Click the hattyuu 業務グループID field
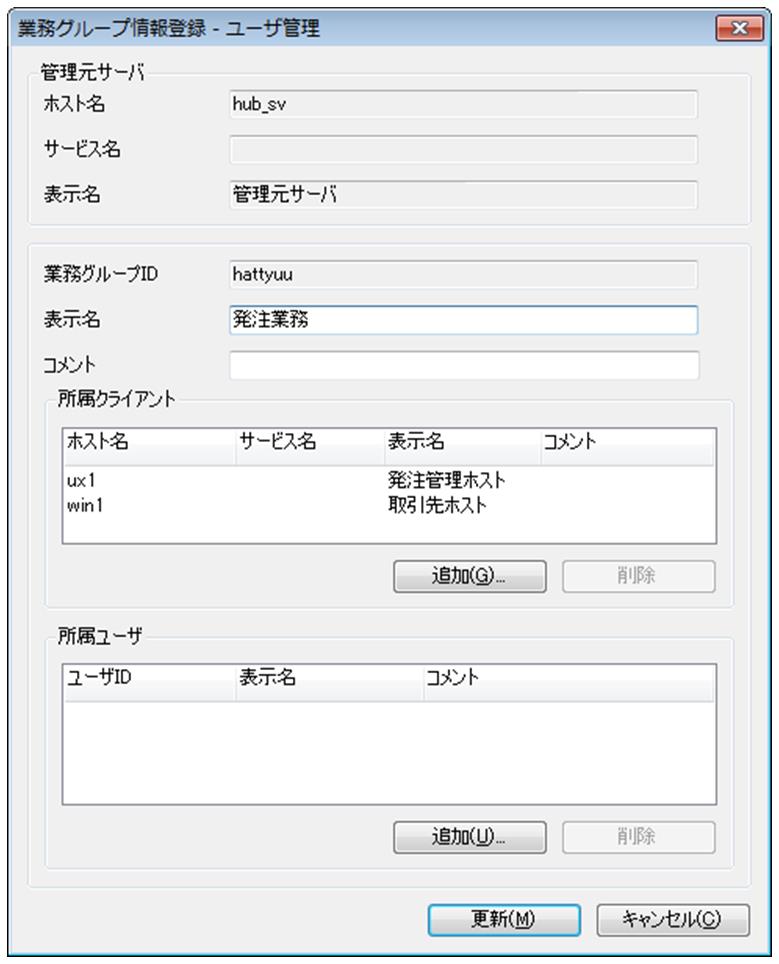The height and width of the screenshot is (964, 779). pos(464,274)
